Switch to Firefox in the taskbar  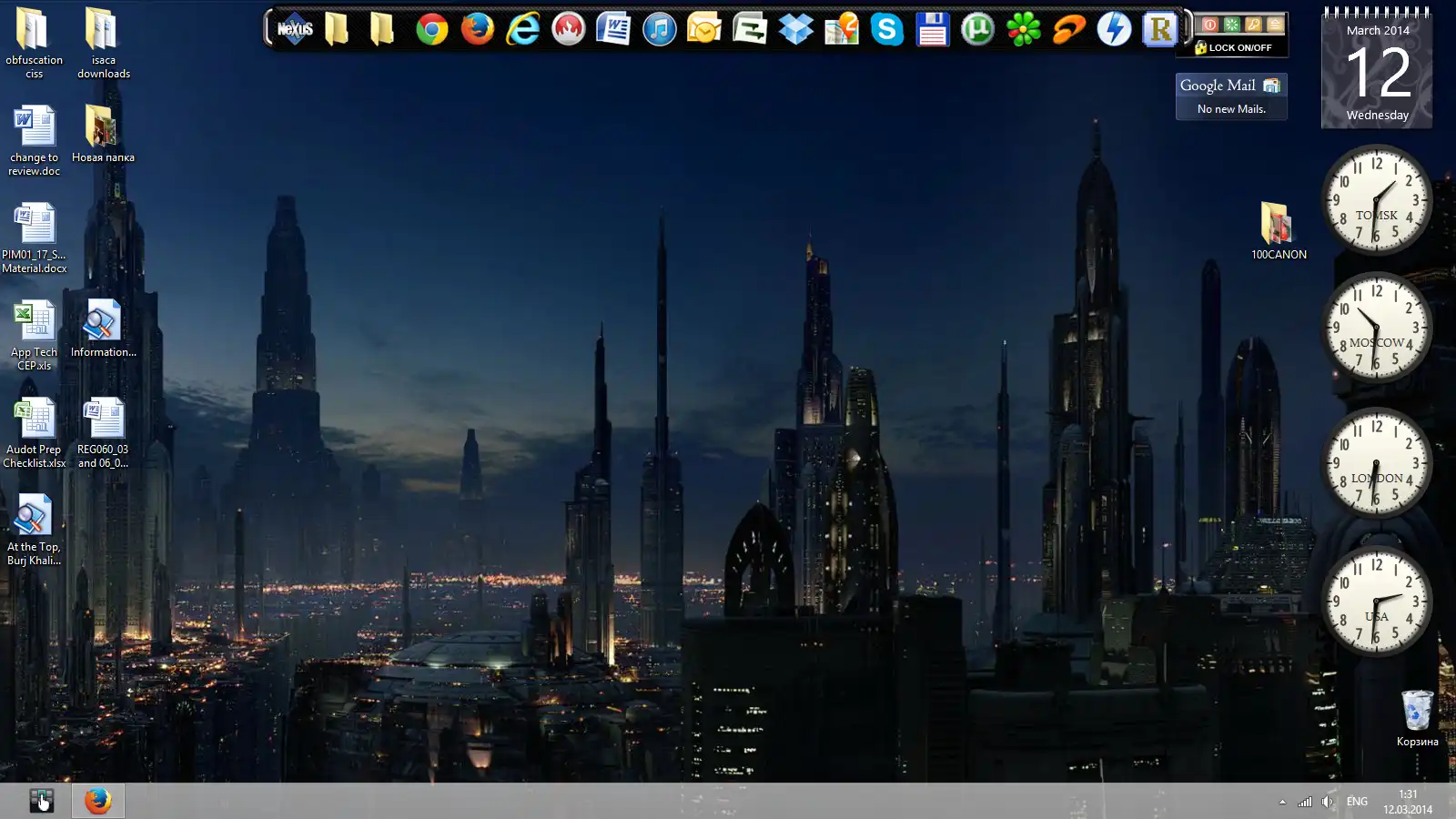click(97, 801)
